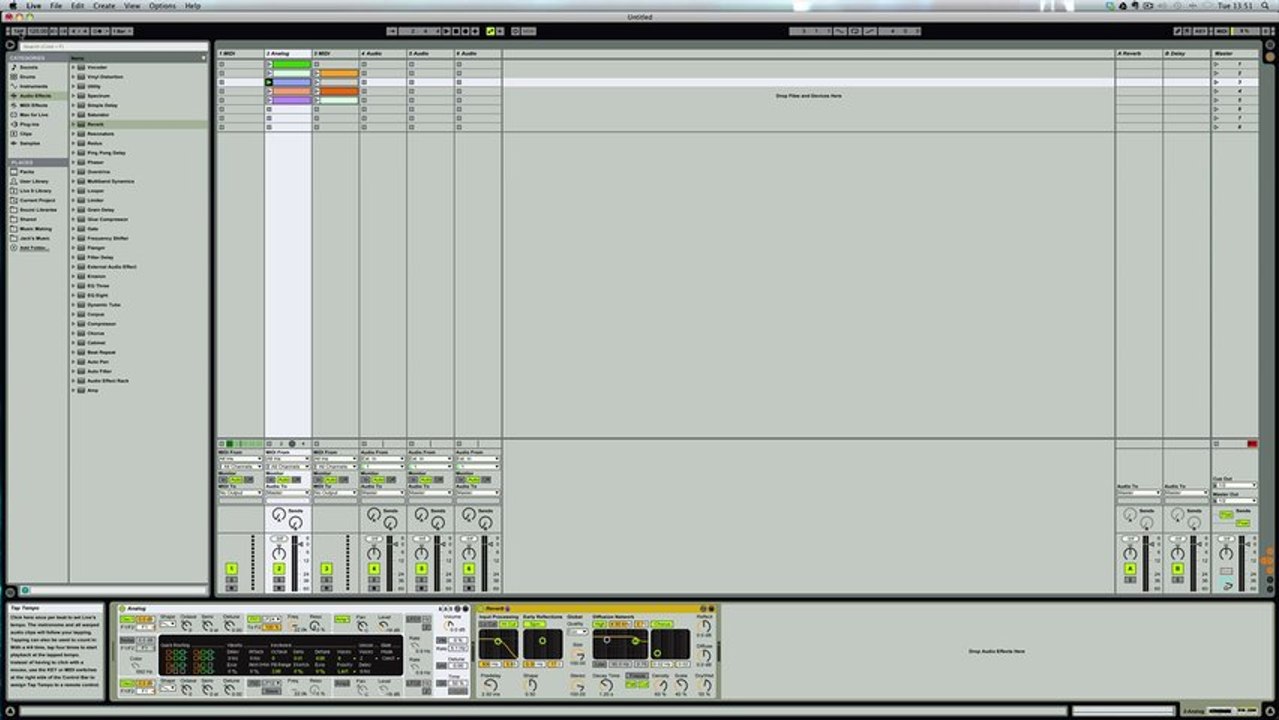Open Audio From dropdown on track 4
Screen dimensions: 1279x720
[382, 459]
